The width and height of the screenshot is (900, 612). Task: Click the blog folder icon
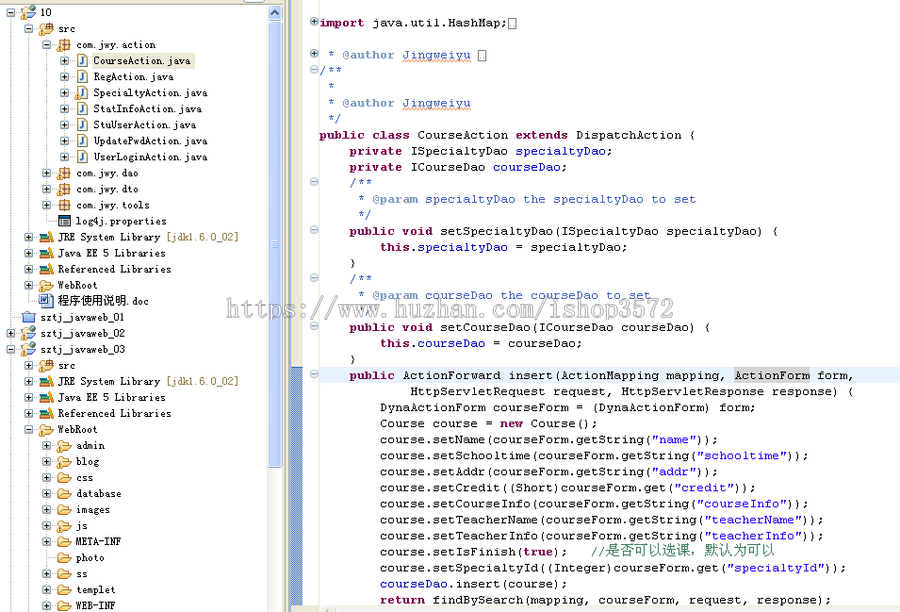pos(64,462)
